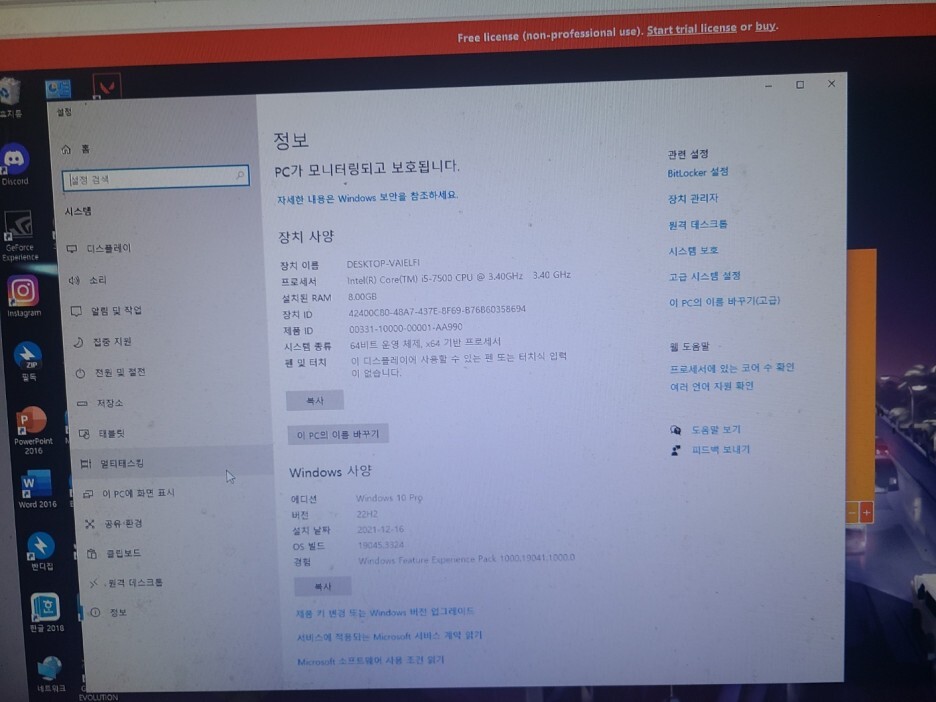Viewport: 936px width, 702px height.
Task: Click the info icon beside 정보
Action: click(95, 612)
